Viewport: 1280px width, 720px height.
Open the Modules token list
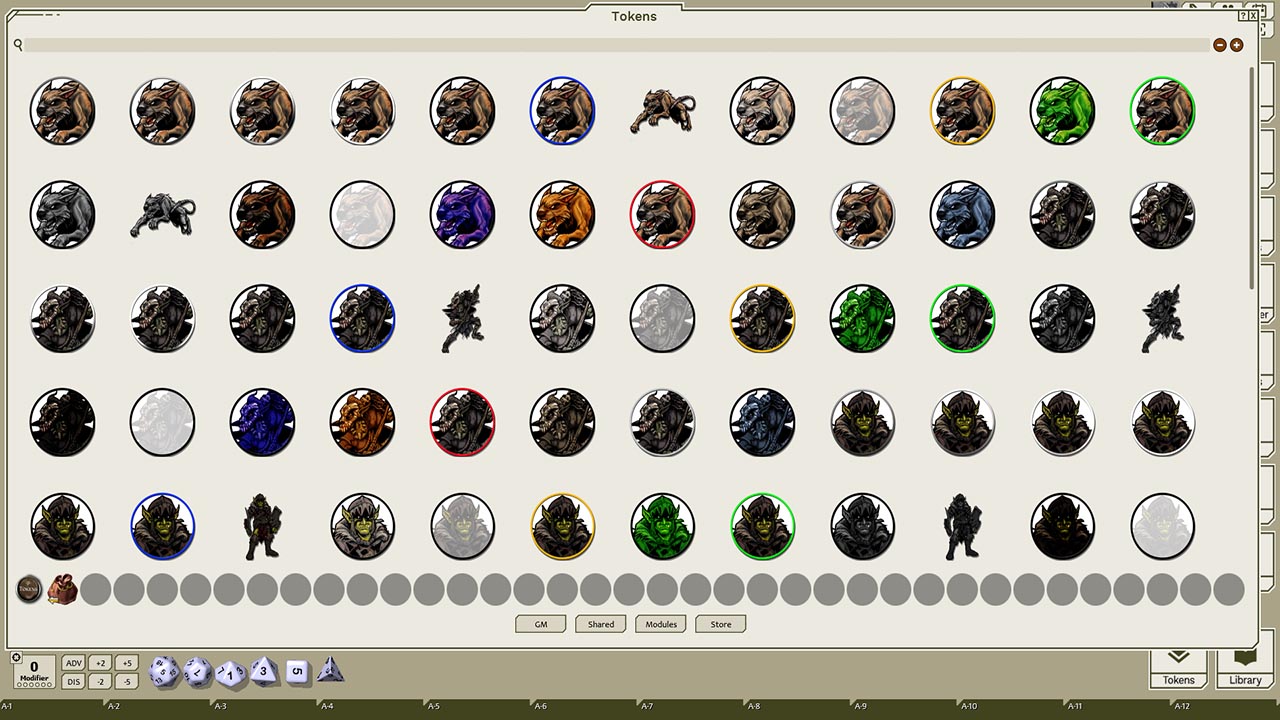[661, 624]
